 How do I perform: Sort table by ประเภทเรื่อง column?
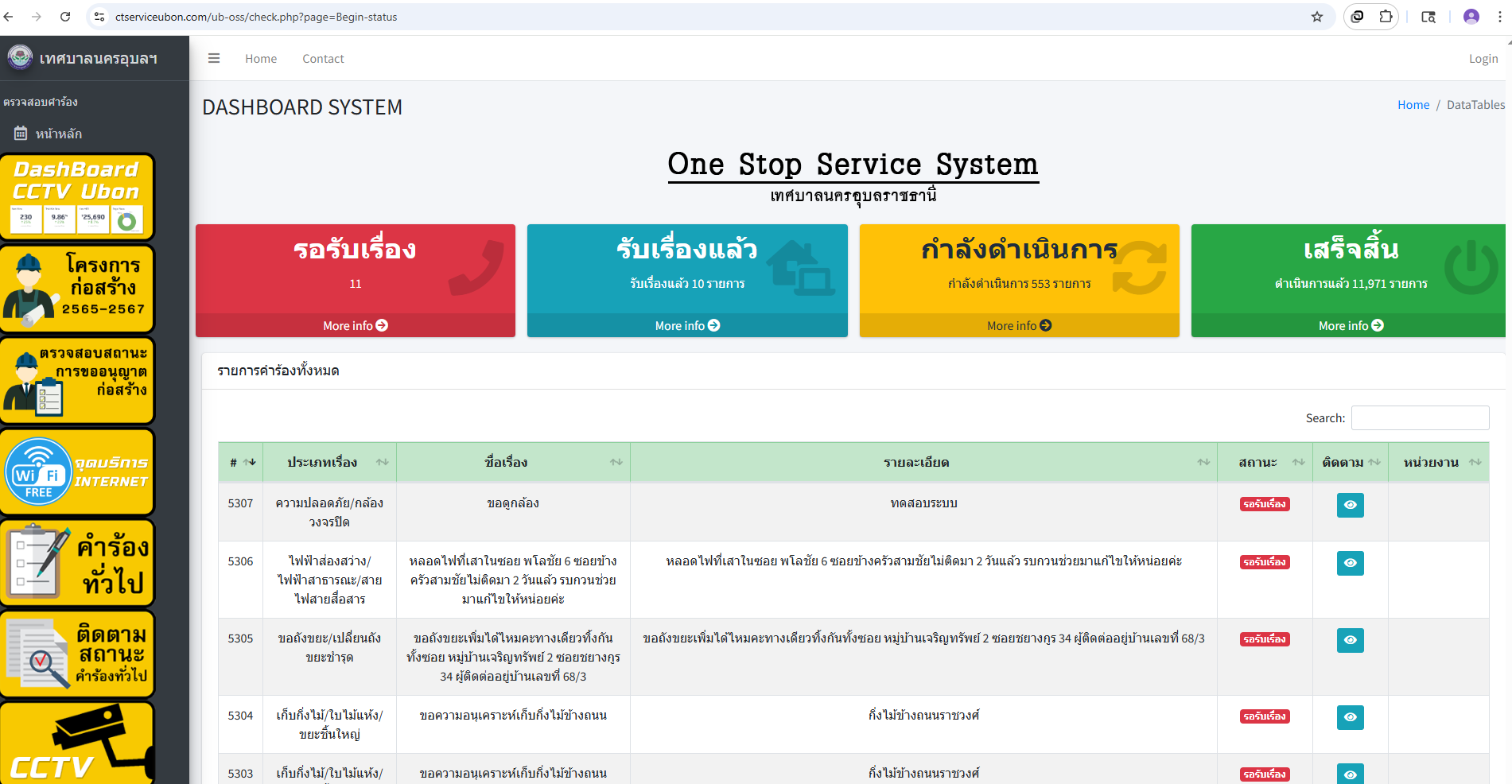[329, 462]
